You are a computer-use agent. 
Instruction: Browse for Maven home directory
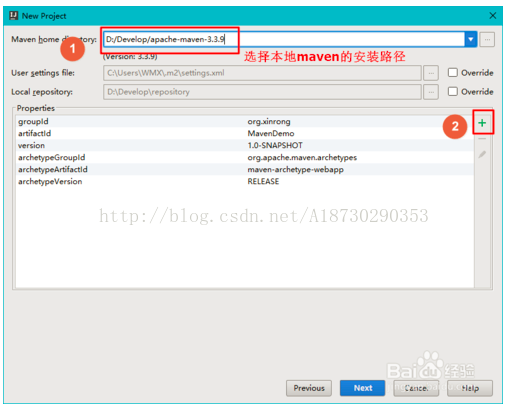[487, 39]
